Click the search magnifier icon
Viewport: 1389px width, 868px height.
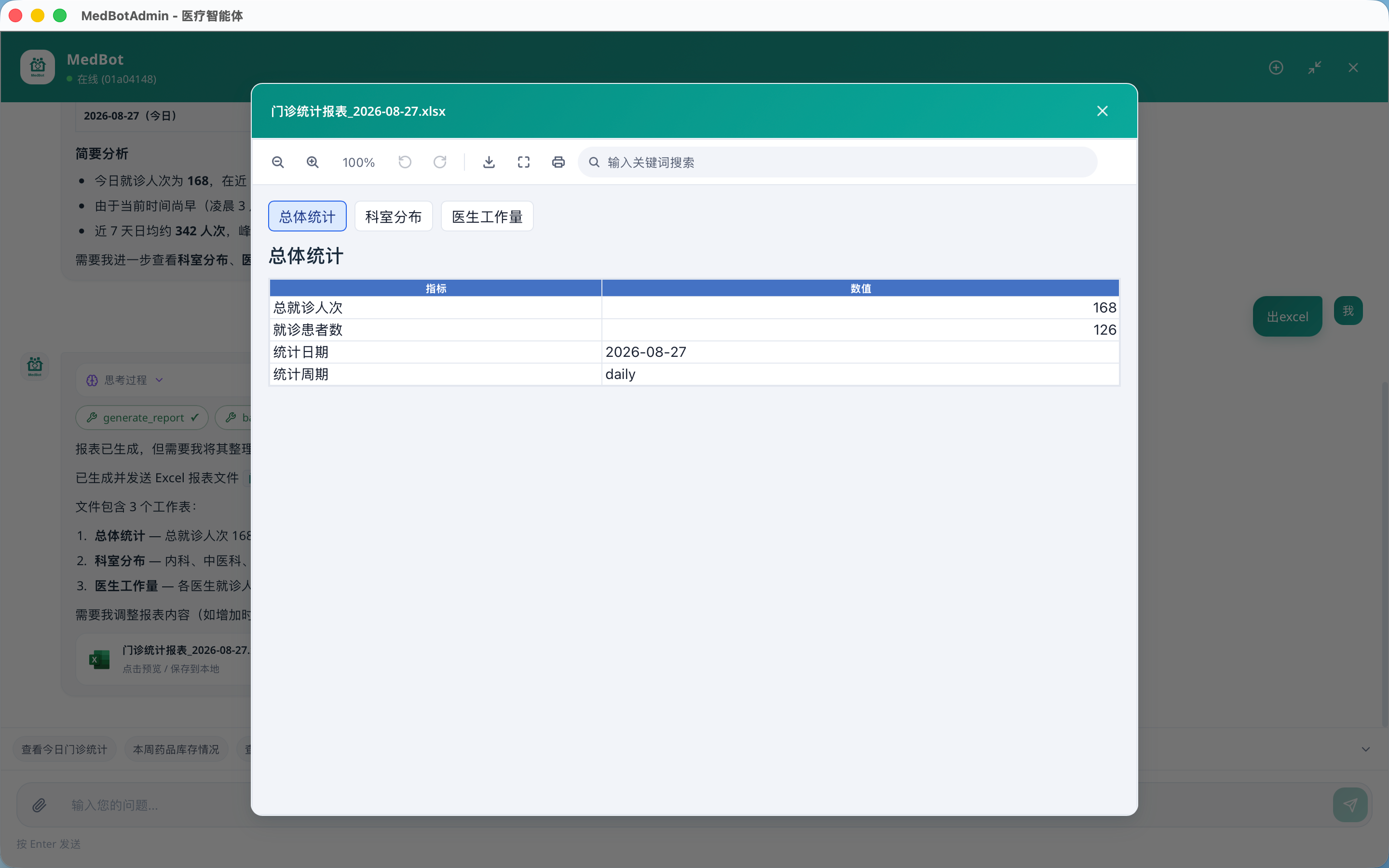[x=594, y=163]
